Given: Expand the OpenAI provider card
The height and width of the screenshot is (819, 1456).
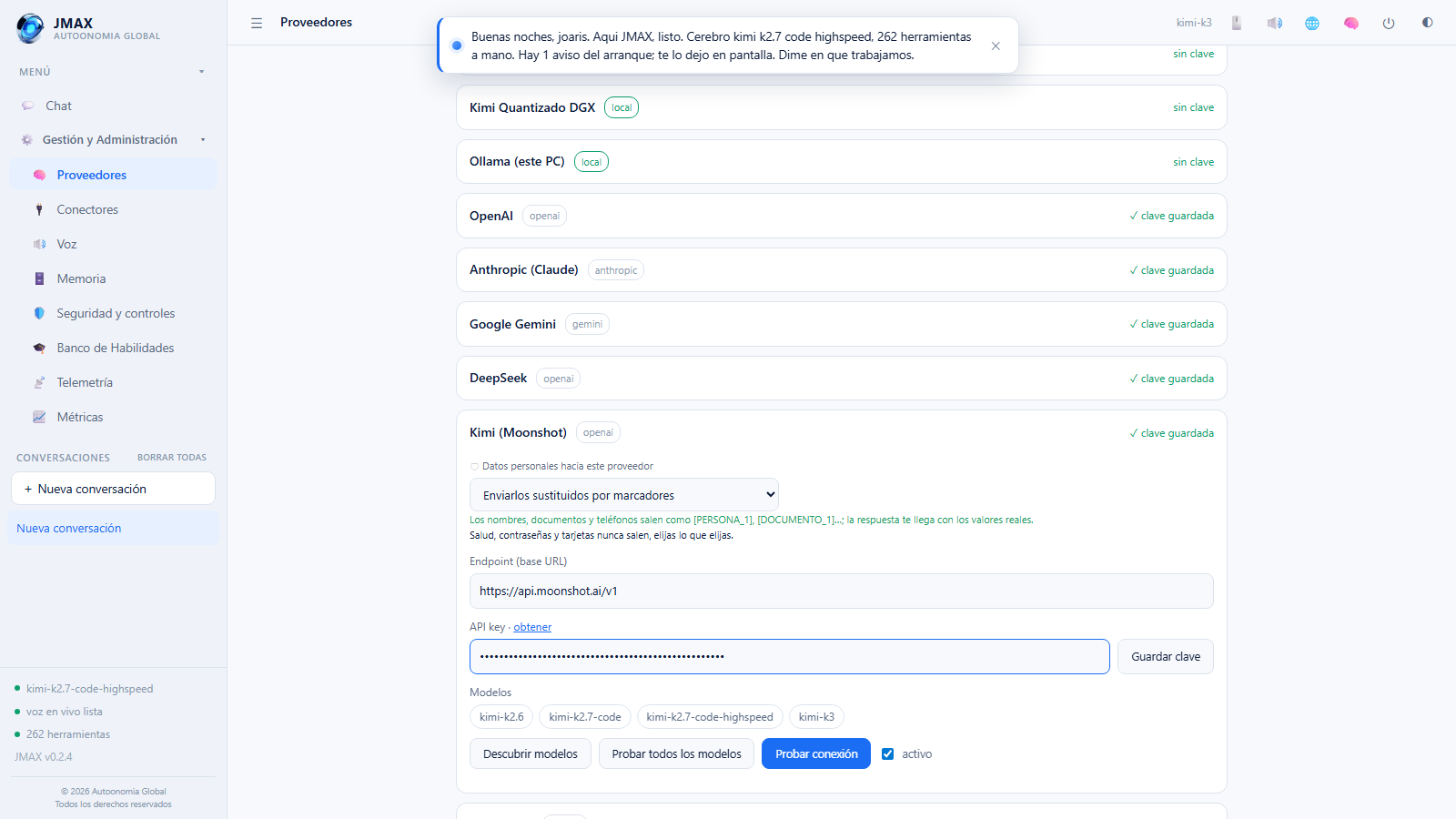Looking at the screenshot, I should (841, 216).
